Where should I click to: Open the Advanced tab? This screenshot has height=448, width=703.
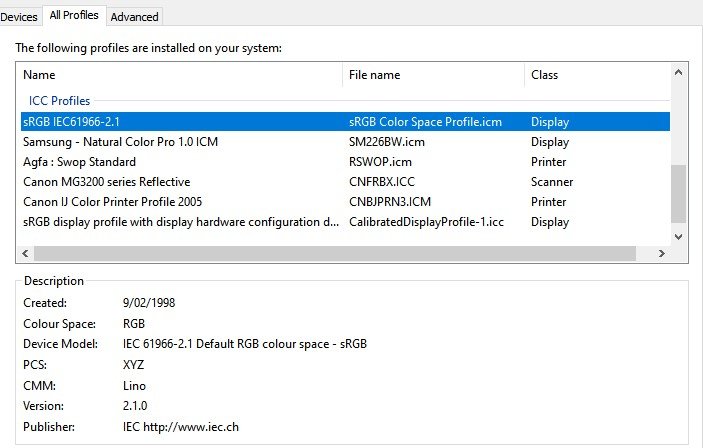tap(135, 17)
